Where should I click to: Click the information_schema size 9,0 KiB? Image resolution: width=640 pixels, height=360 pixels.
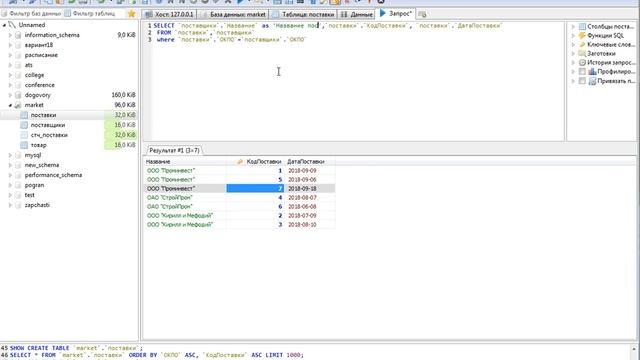tap(127, 35)
